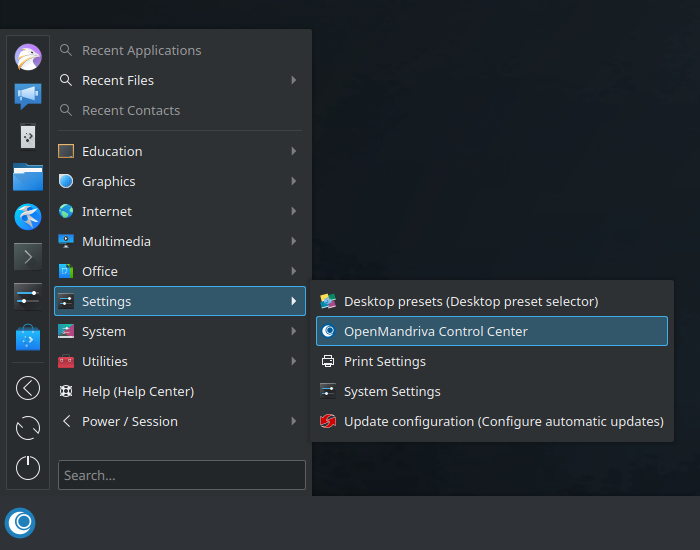Open the terminal prompt favorite icon
This screenshot has height=550, width=700.
[28, 257]
